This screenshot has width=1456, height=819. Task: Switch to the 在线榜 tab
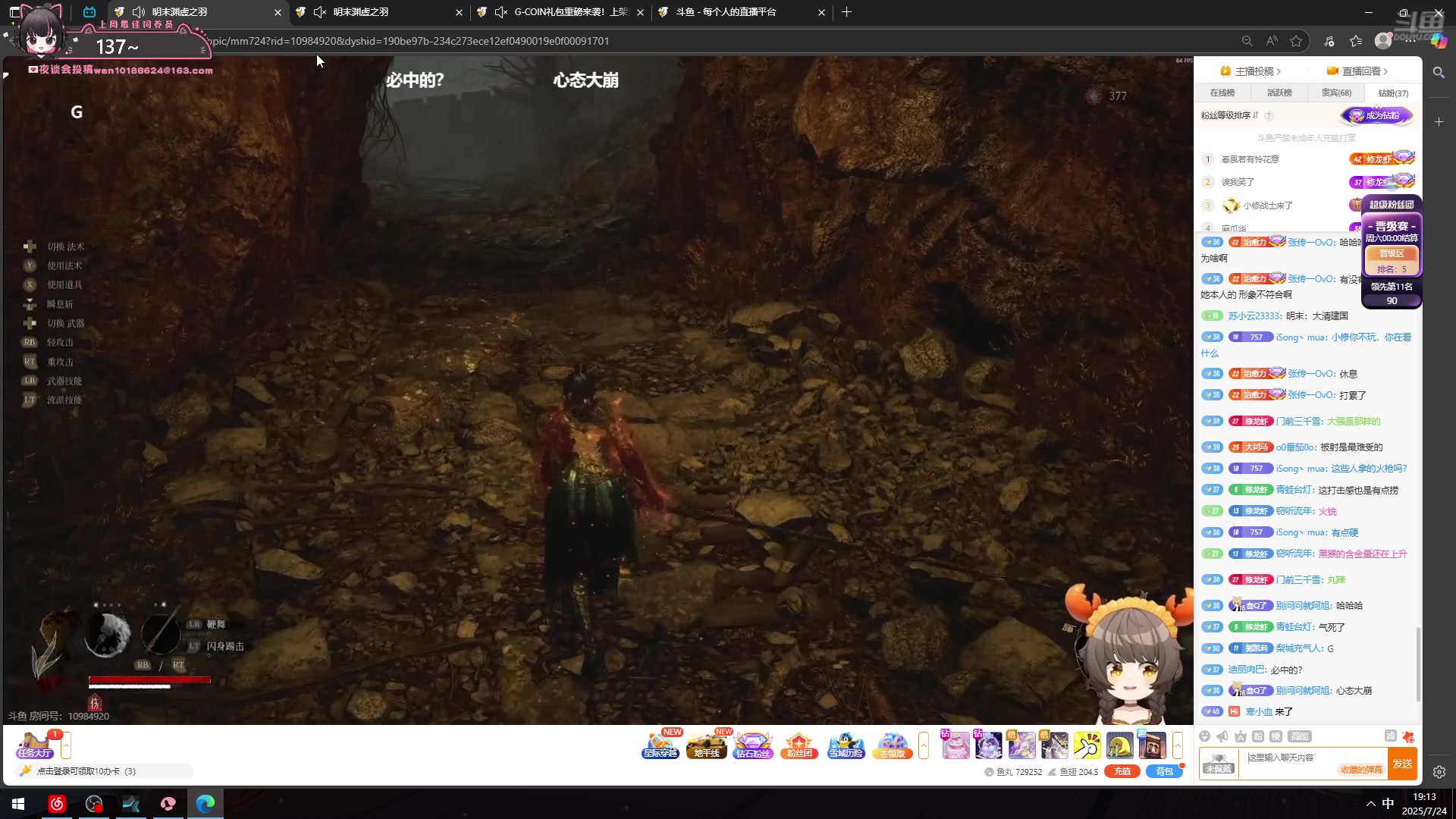tap(1222, 93)
